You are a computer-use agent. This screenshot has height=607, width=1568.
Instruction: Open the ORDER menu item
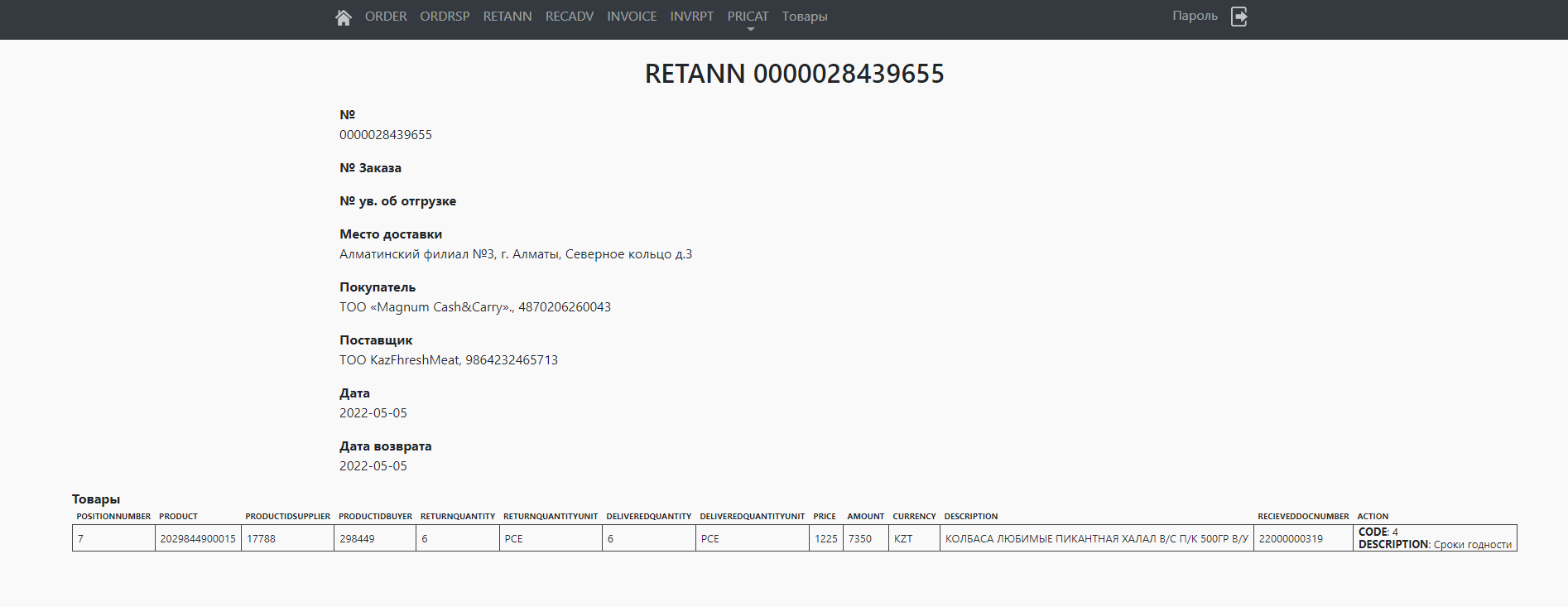point(386,17)
